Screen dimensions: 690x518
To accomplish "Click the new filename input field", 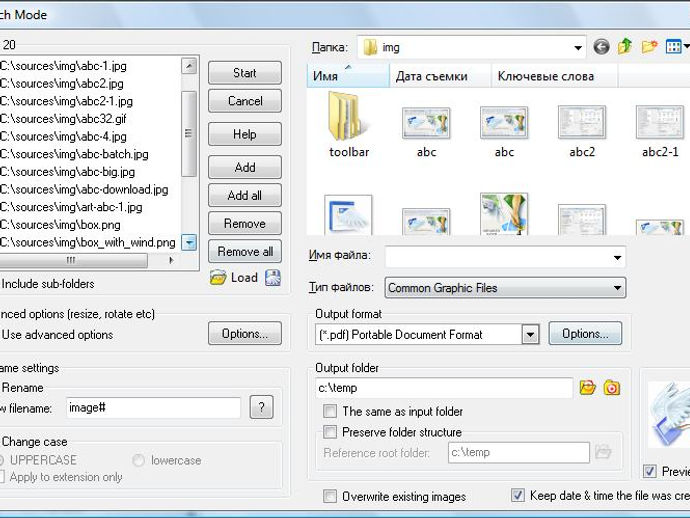I will tap(154, 408).
